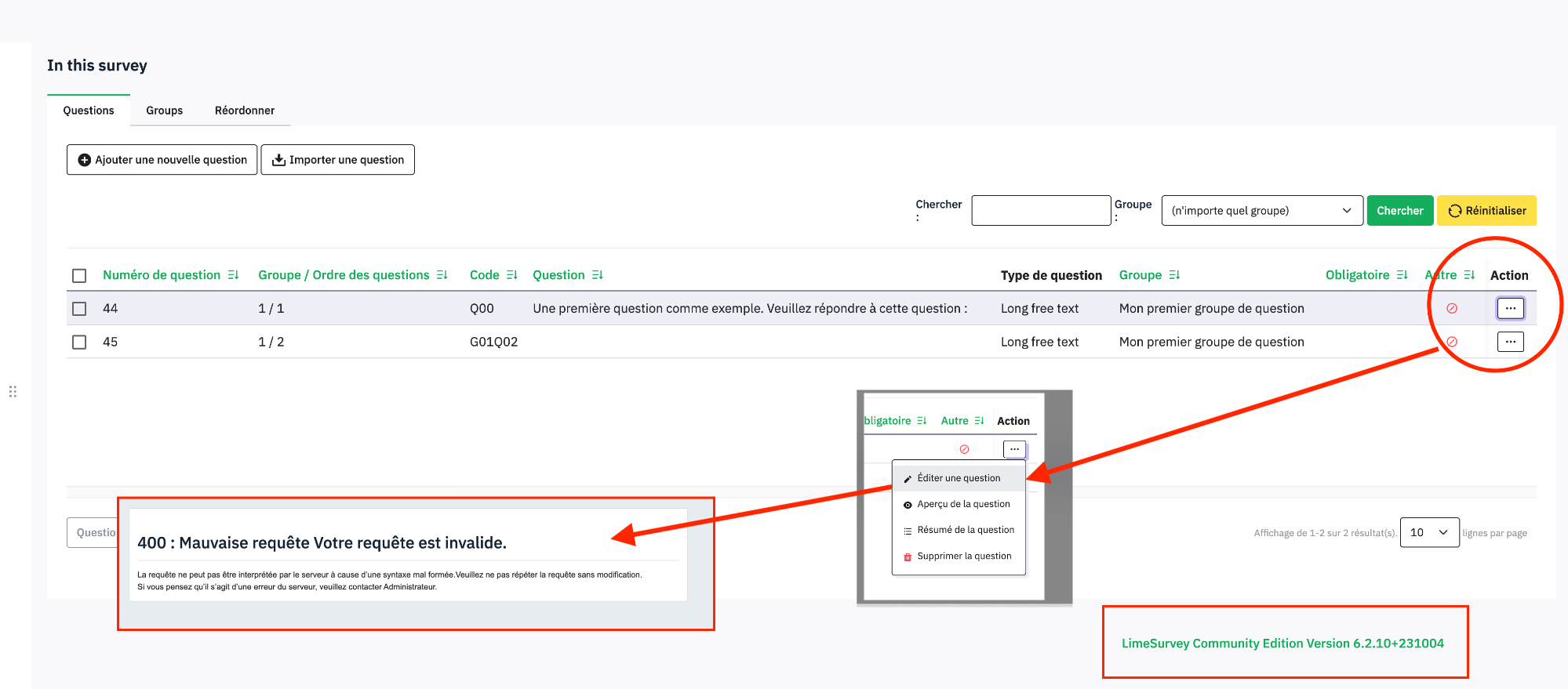Click sort icon next to Code header
Image resolution: width=1568 pixels, height=689 pixels.
pyautogui.click(x=512, y=275)
